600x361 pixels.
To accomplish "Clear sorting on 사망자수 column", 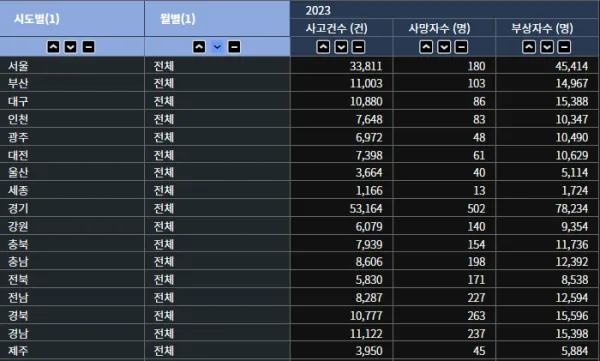I will (461, 47).
